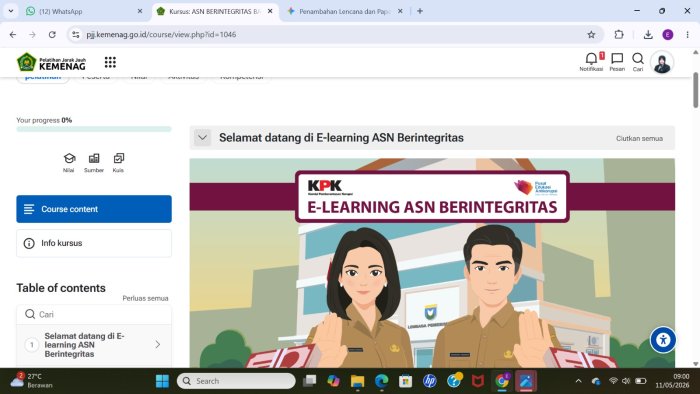The image size is (700, 394).
Task: Click Ciutkan semua link
Action: tap(639, 138)
